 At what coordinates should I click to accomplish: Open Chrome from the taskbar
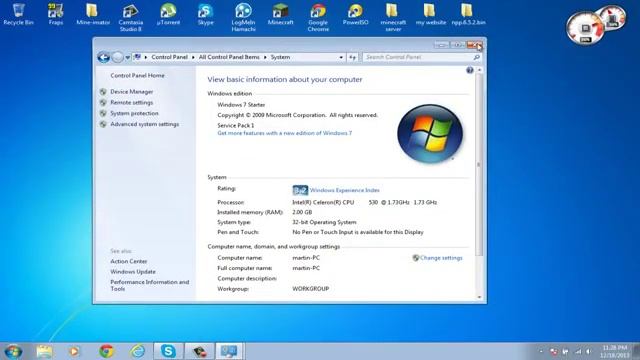[x=106, y=351]
